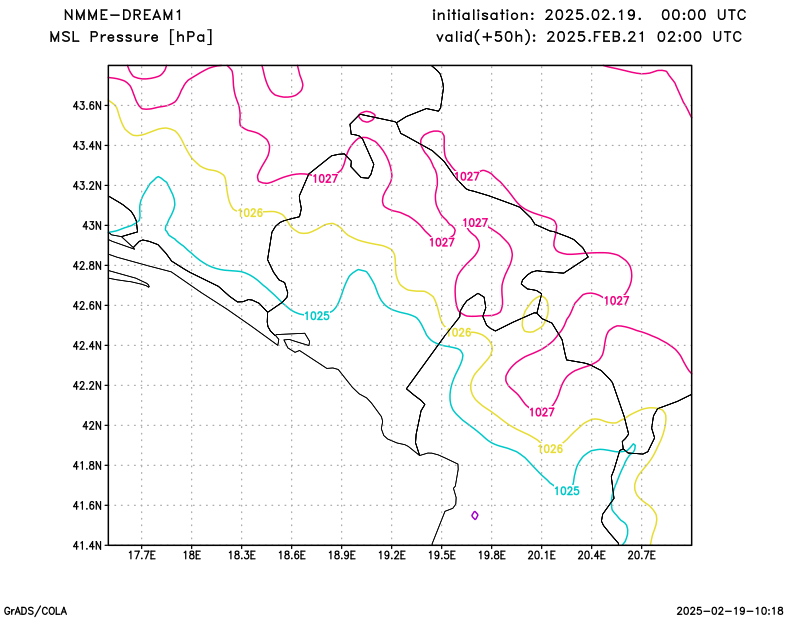
Task: Click the 2025-02-19-10:18 timestamp
Action: pyautogui.click(x=730, y=611)
